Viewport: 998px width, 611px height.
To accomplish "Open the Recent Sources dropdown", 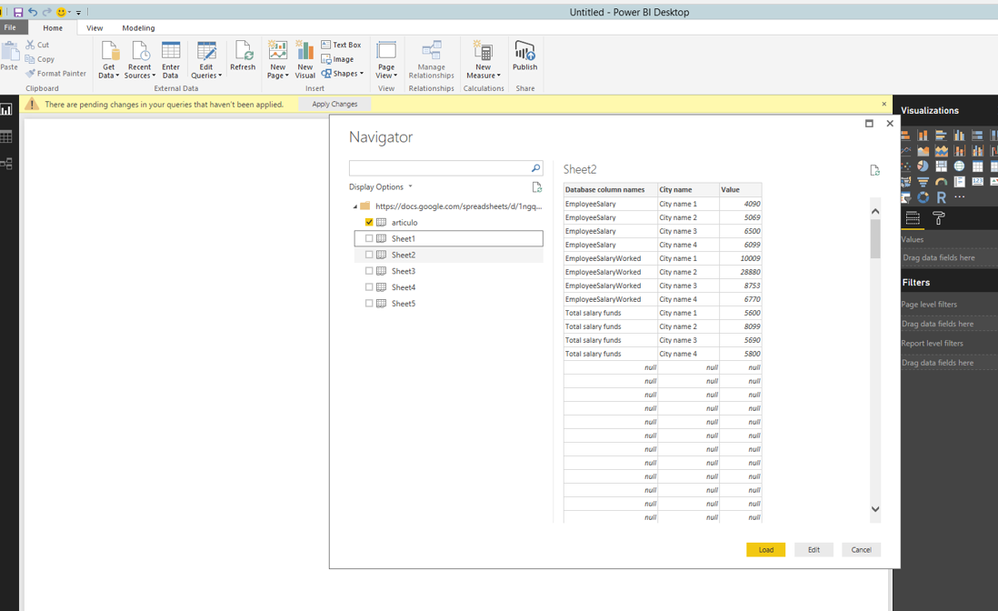I will coord(139,71).
